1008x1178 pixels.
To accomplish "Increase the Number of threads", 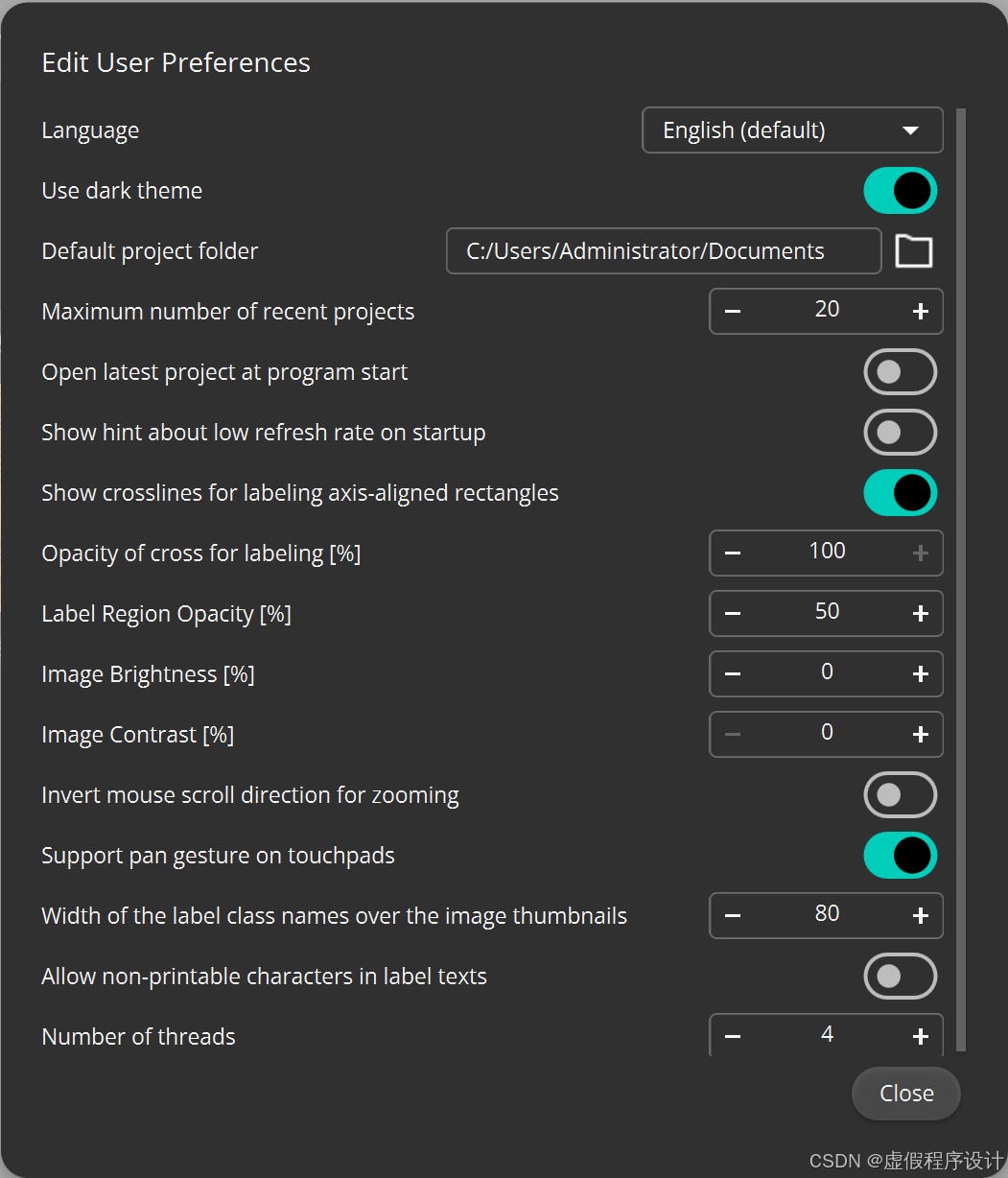I will (x=919, y=1035).
